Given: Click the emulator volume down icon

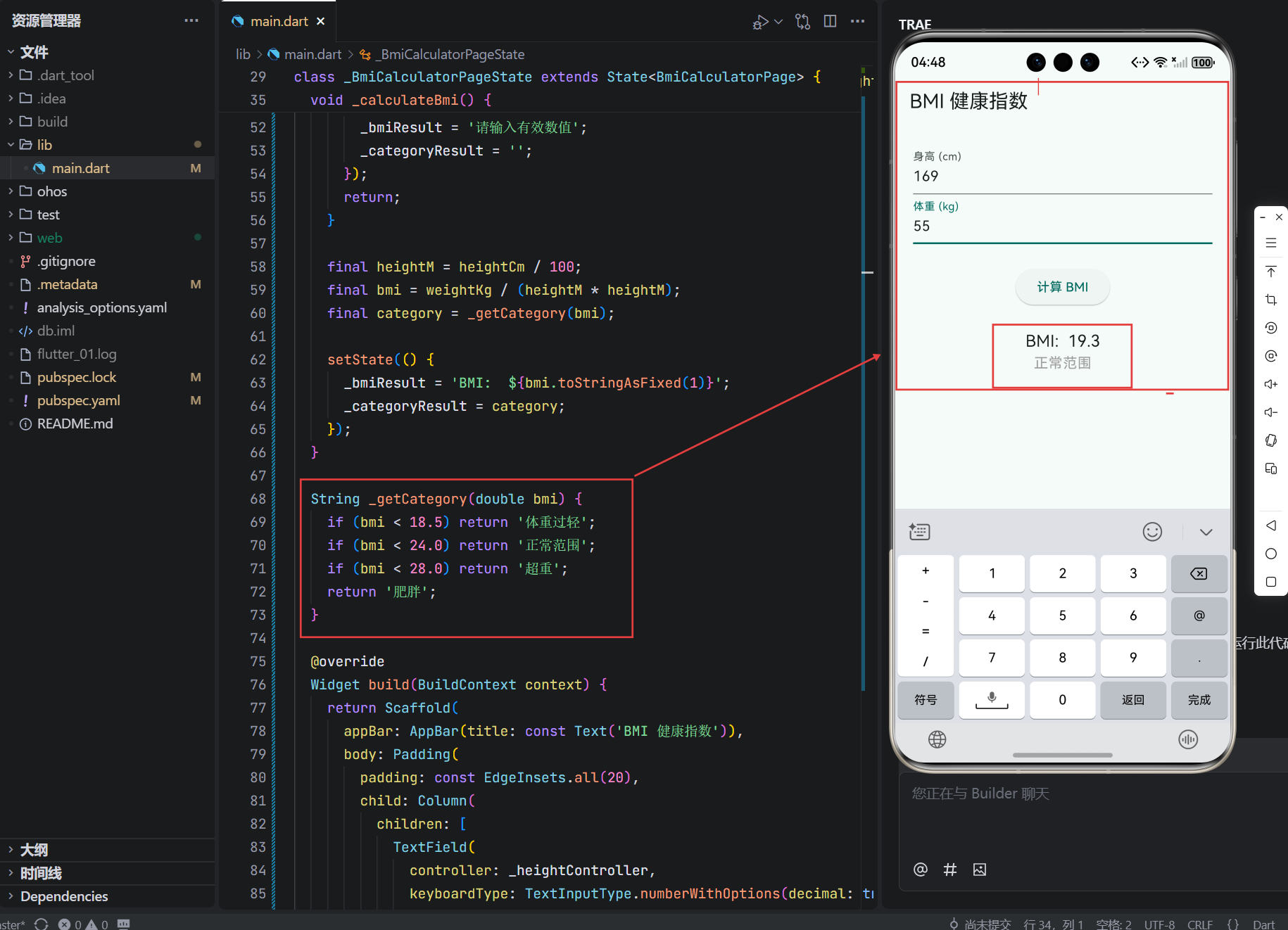Looking at the screenshot, I should click(1271, 412).
